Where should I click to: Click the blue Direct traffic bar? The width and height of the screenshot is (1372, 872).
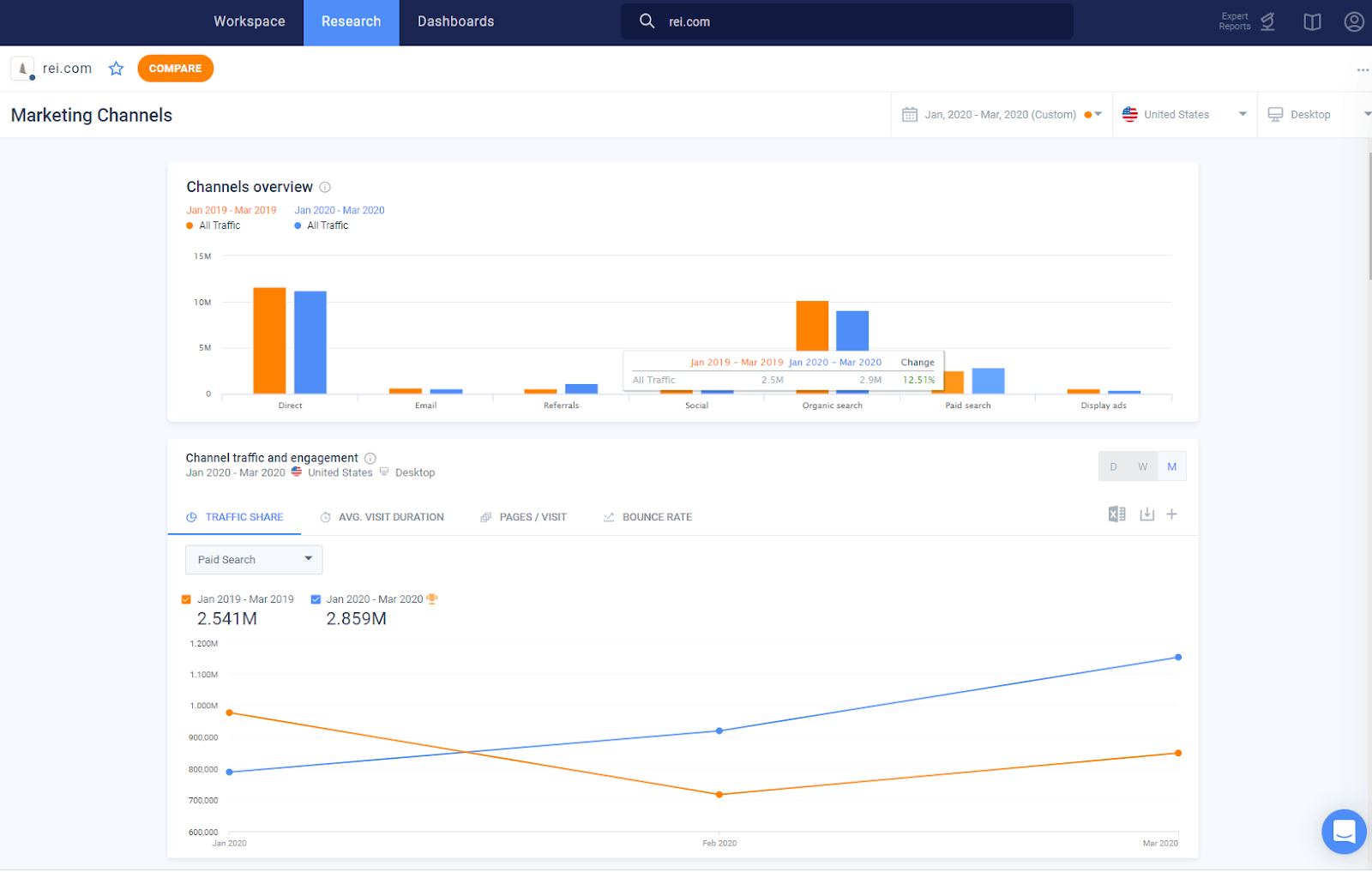(310, 342)
